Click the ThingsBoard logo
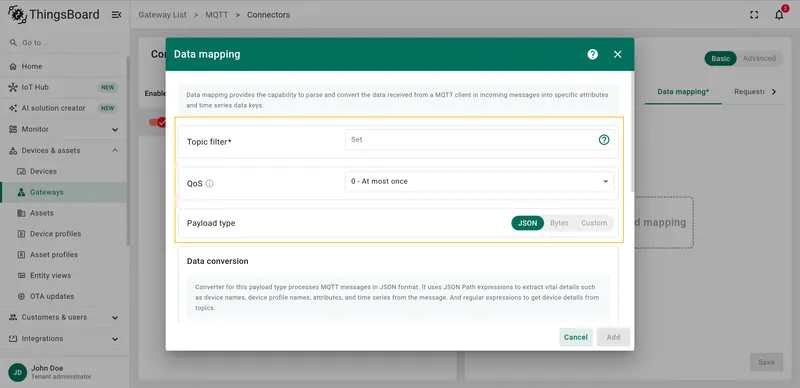 (54, 15)
